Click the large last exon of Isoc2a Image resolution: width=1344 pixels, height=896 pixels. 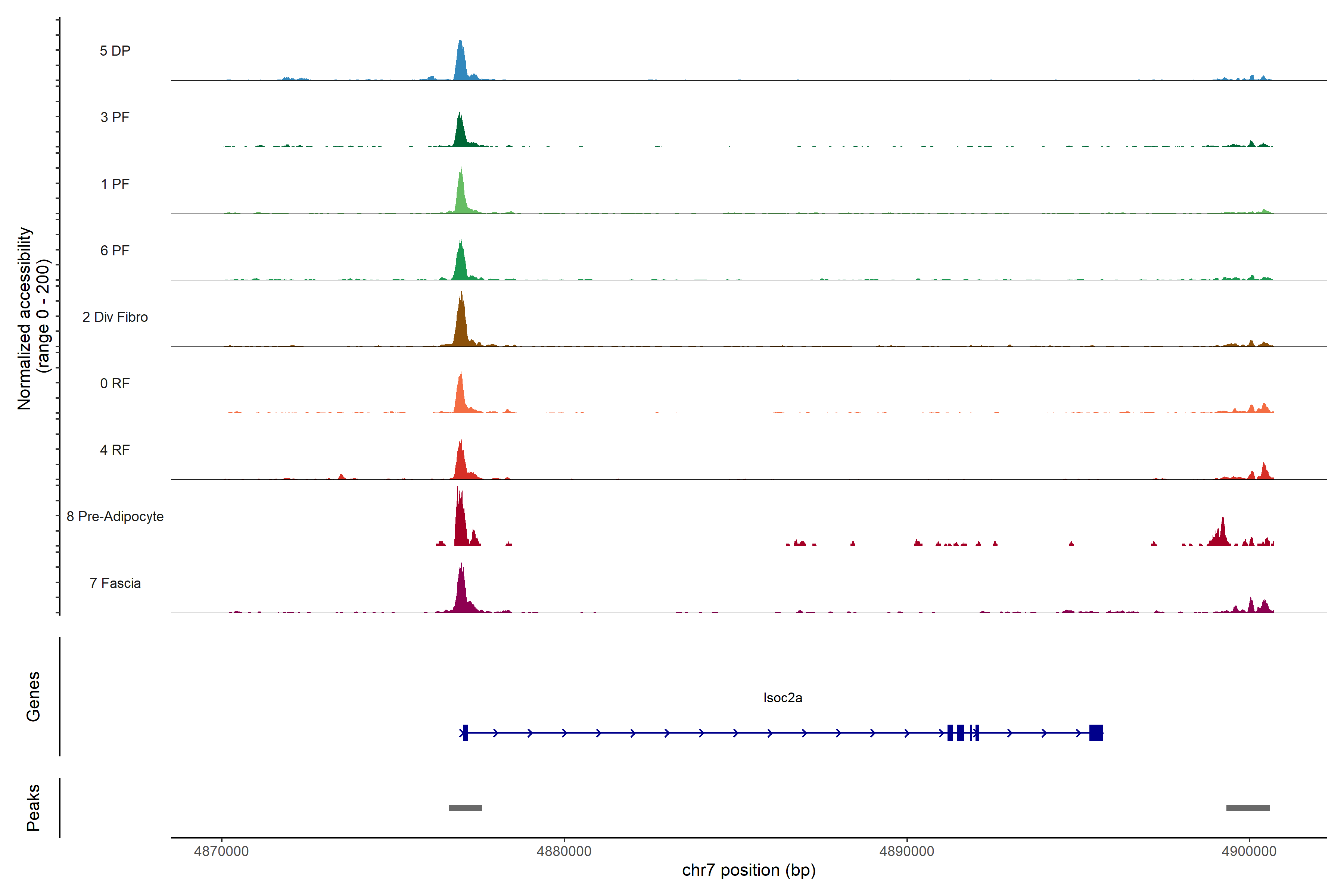[1095, 732]
